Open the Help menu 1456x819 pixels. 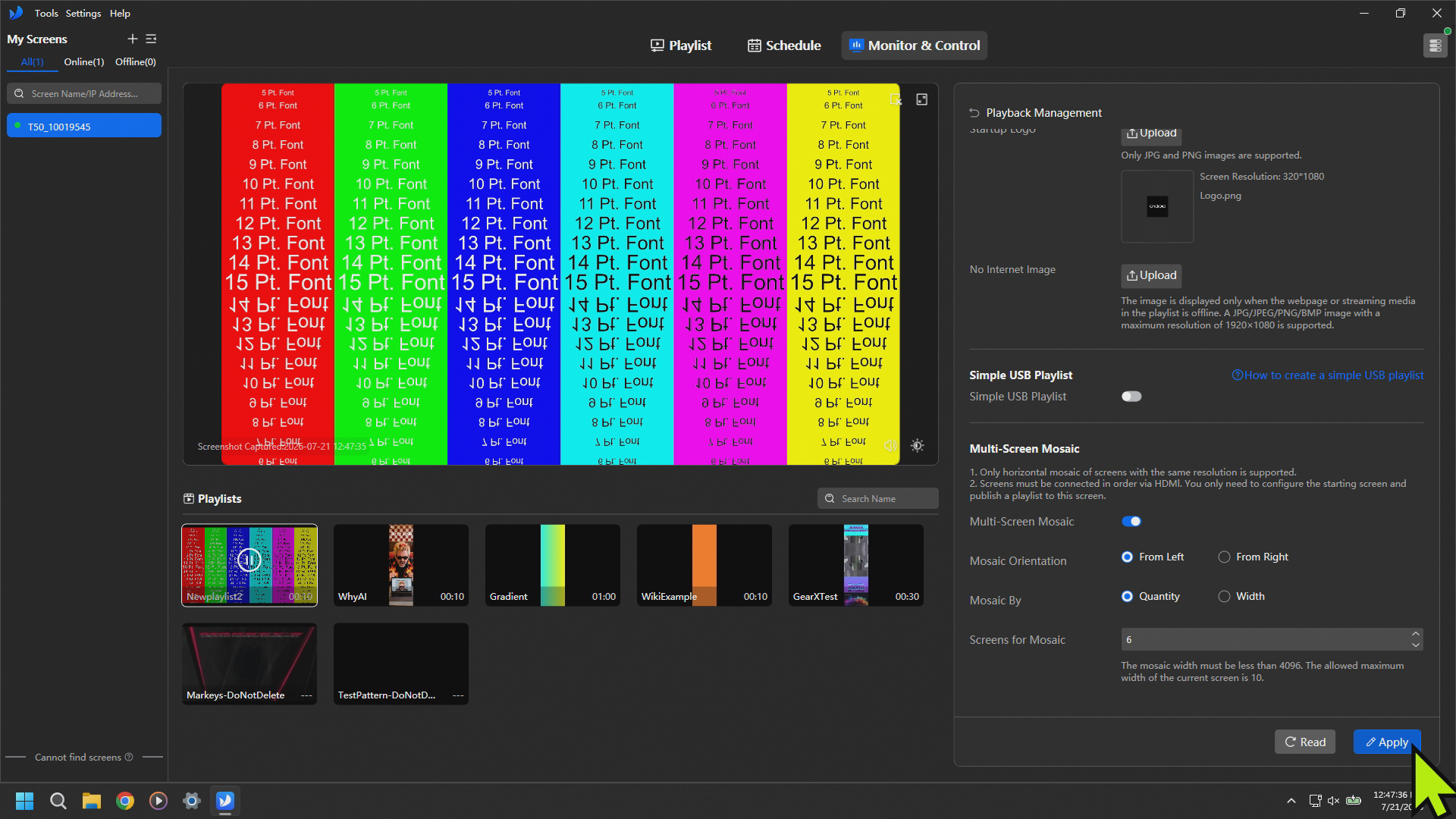coord(120,13)
